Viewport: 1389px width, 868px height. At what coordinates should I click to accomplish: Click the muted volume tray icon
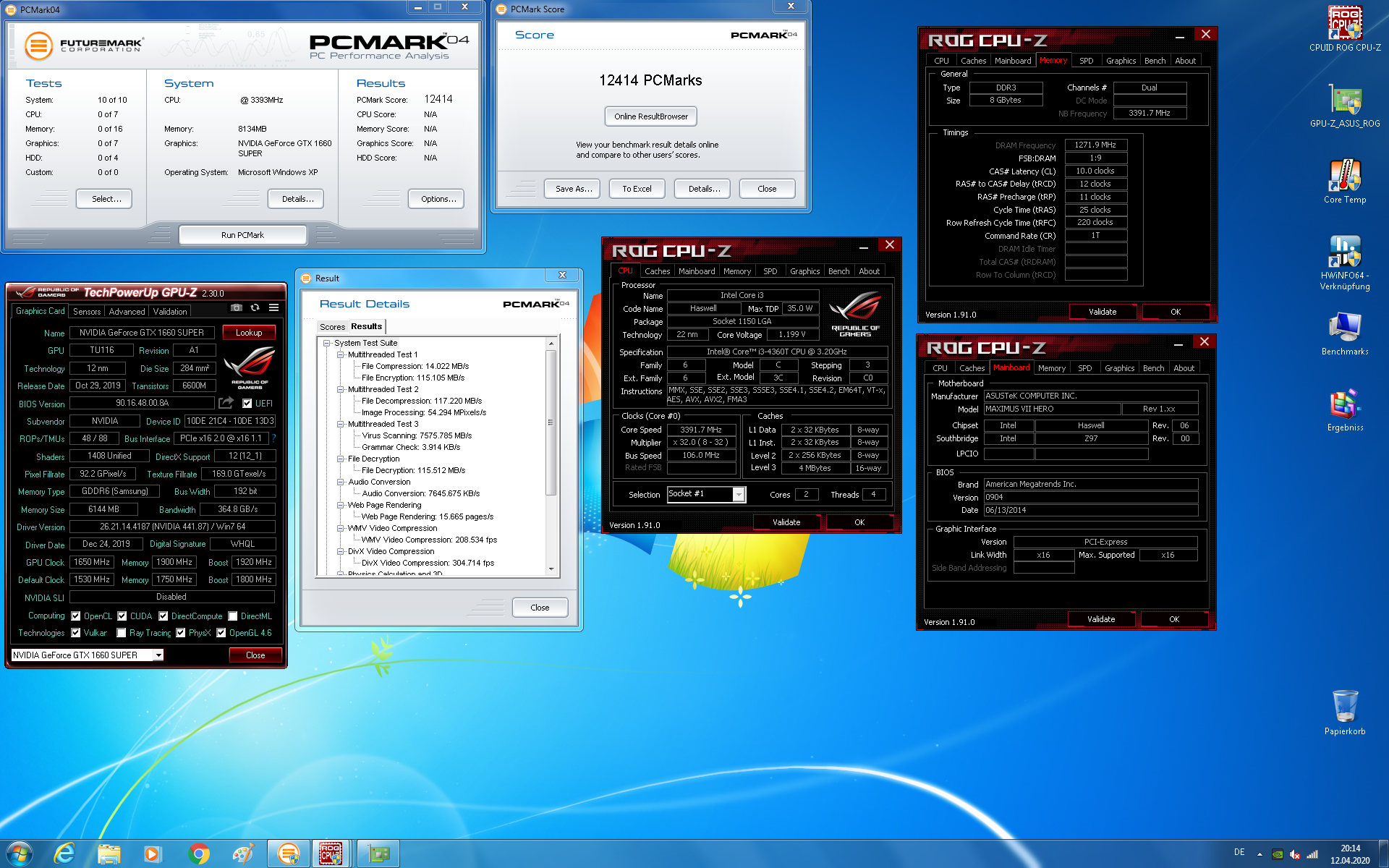(1295, 854)
